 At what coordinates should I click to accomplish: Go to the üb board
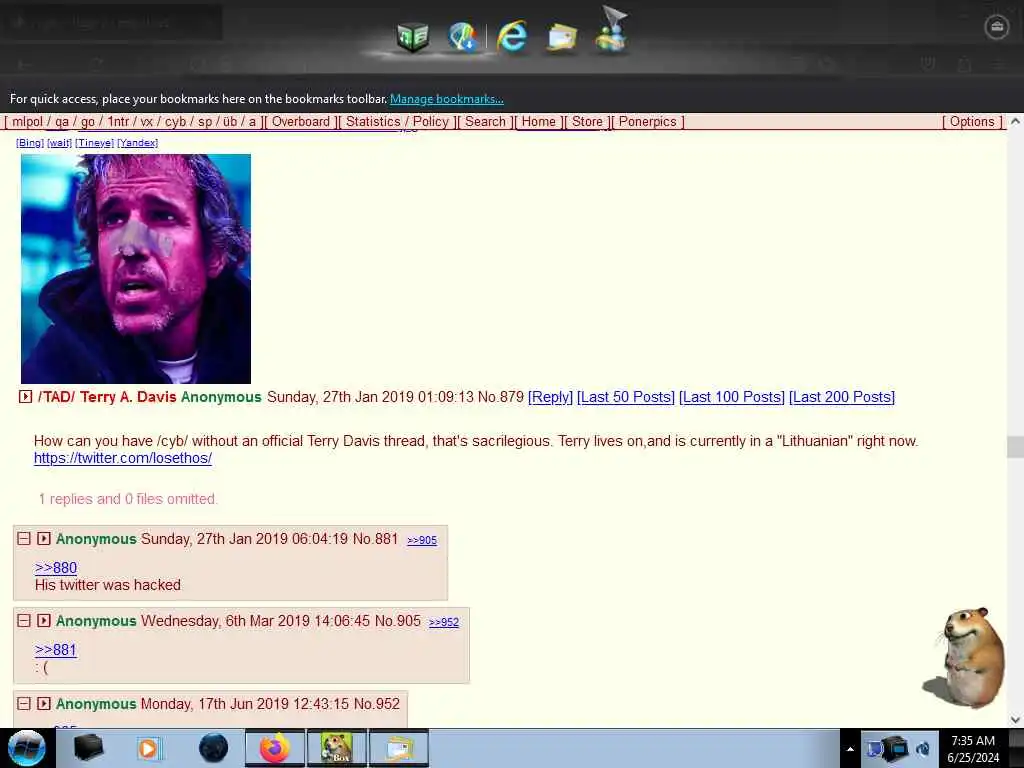pos(230,121)
